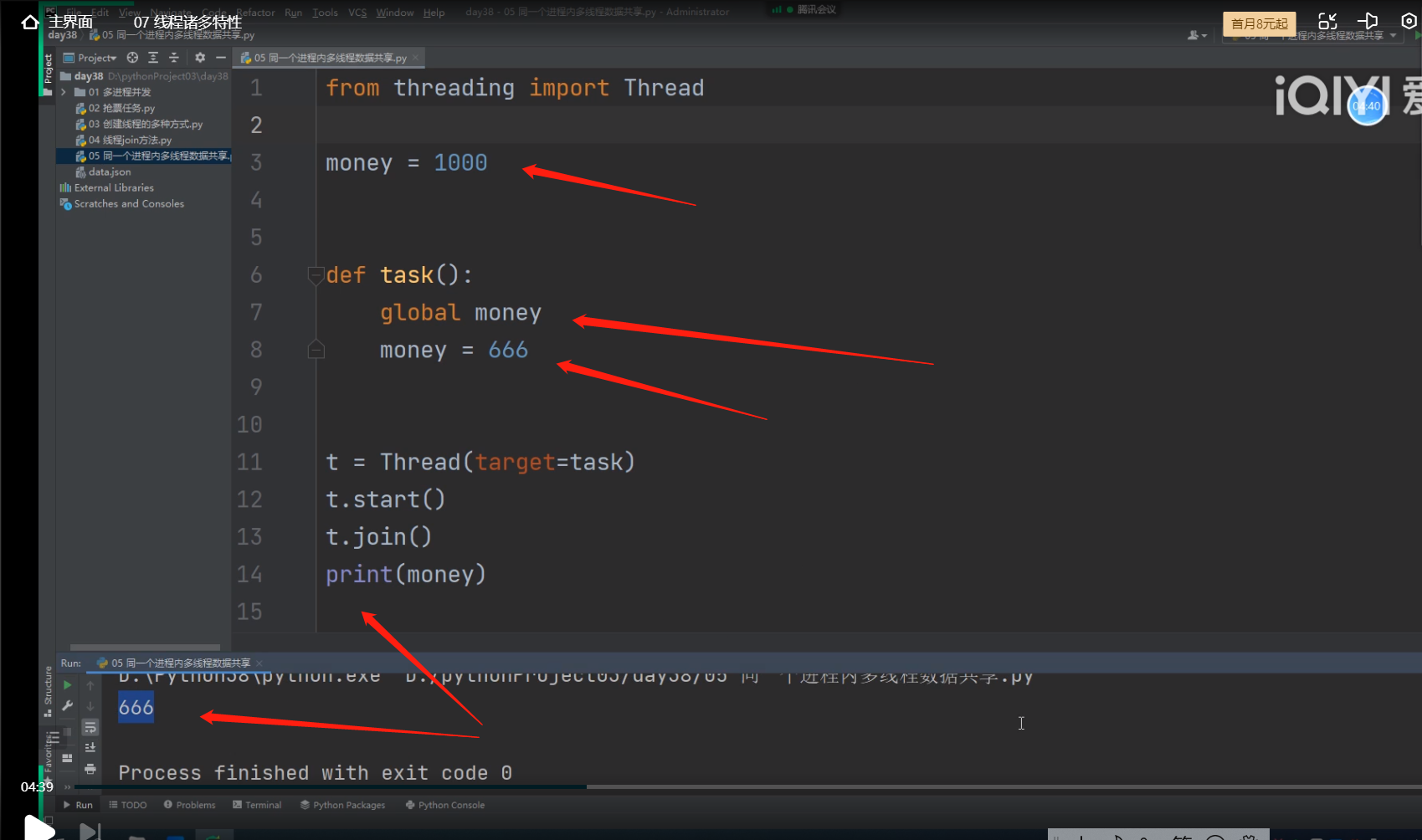Screen dimensions: 1422x840
Task: Collapse the task() function fold marker at line 6
Action: click(316, 274)
